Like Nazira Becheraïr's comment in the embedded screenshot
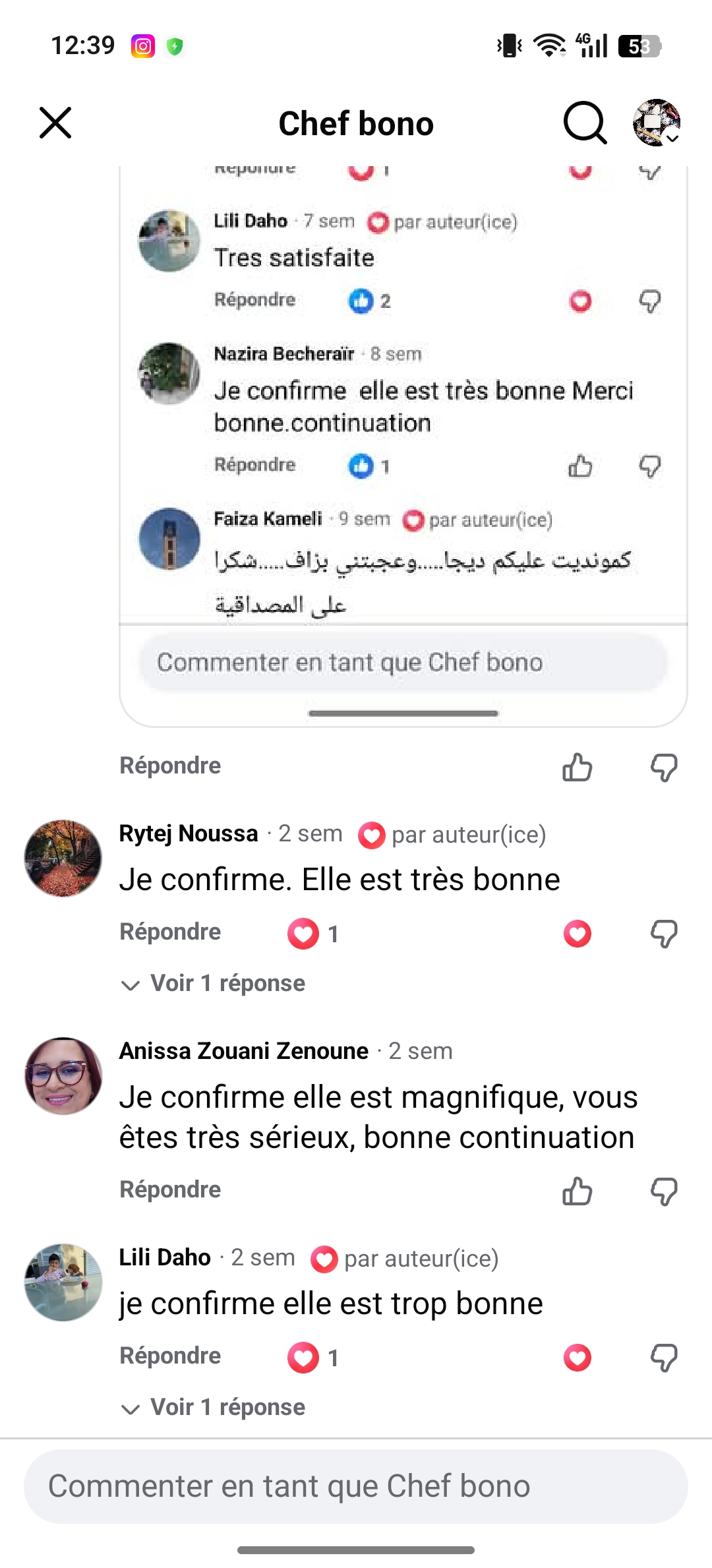This screenshot has width=712, height=1568. pos(580,466)
